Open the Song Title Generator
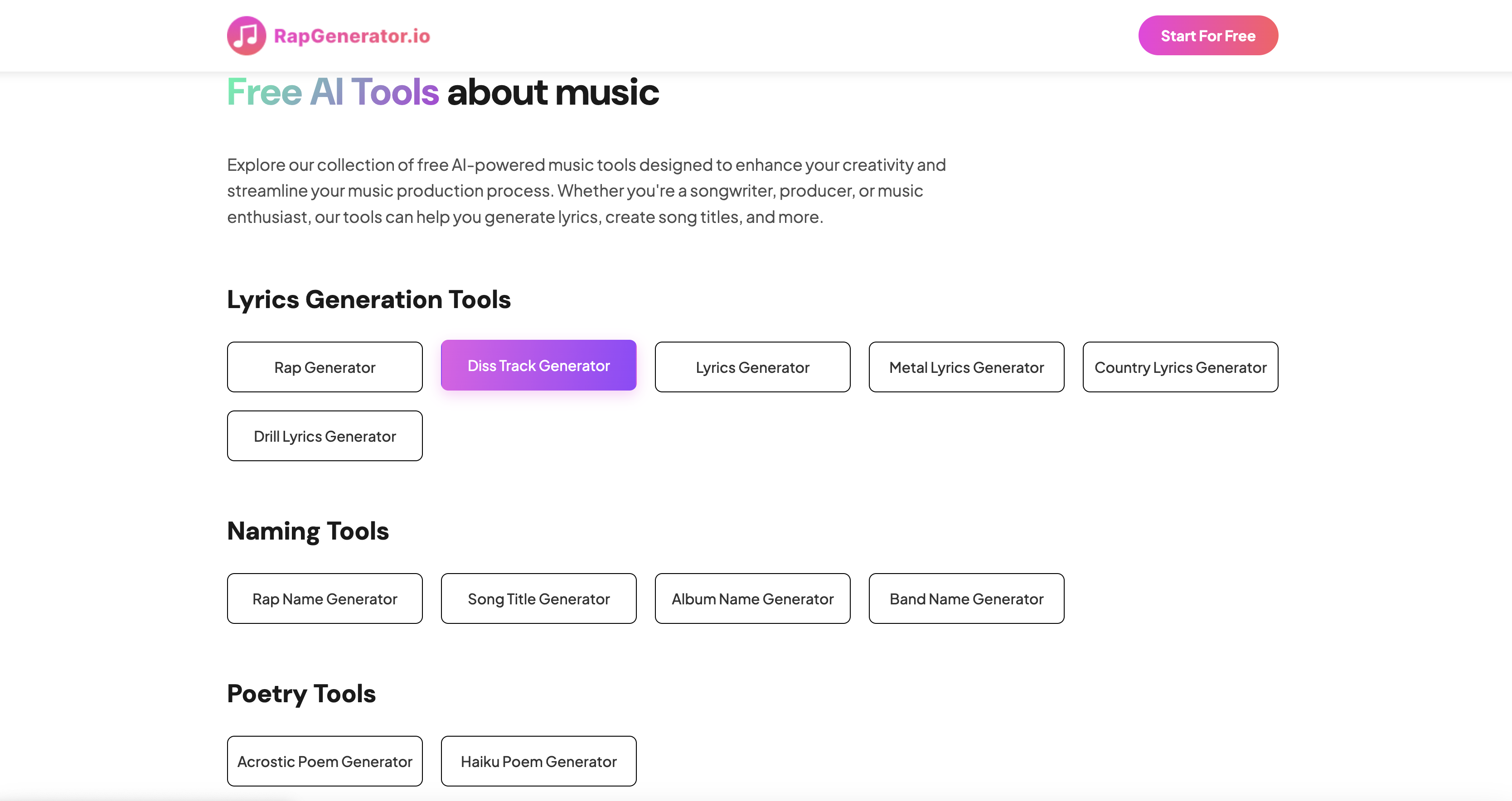The image size is (1512, 801). click(538, 598)
